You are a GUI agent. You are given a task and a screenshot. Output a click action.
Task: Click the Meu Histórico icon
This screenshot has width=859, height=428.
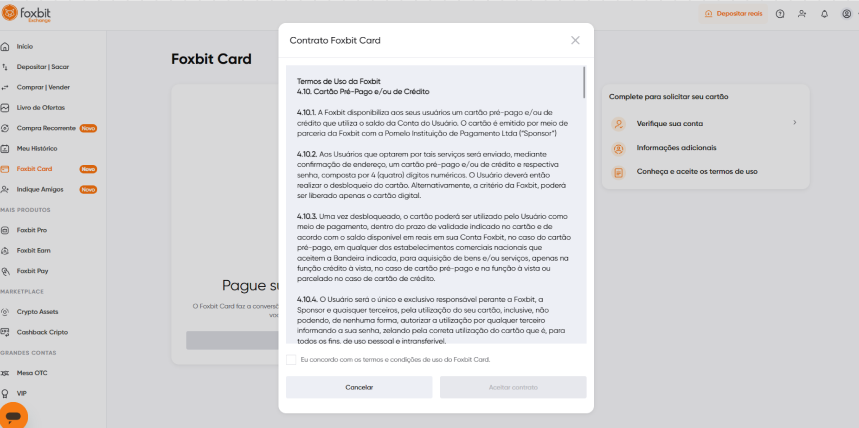(5, 149)
